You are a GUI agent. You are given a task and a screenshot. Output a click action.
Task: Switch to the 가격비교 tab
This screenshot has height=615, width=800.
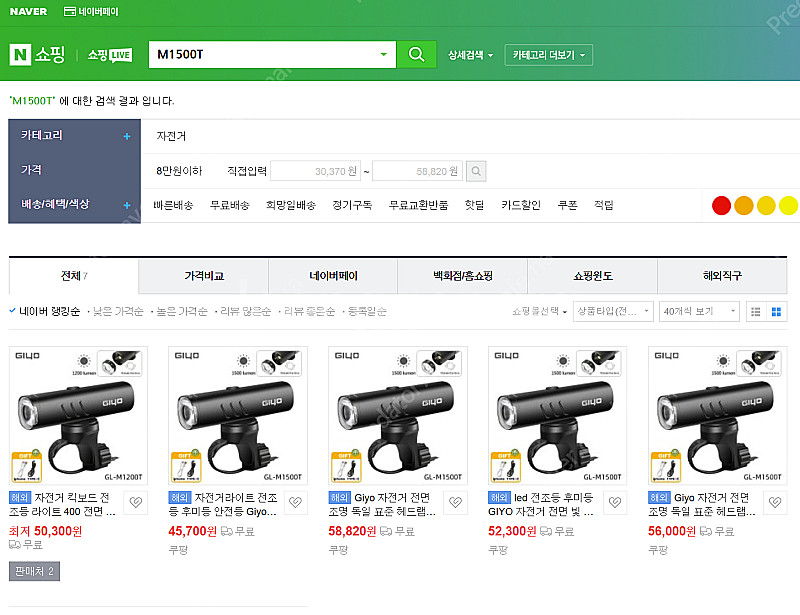click(x=203, y=276)
